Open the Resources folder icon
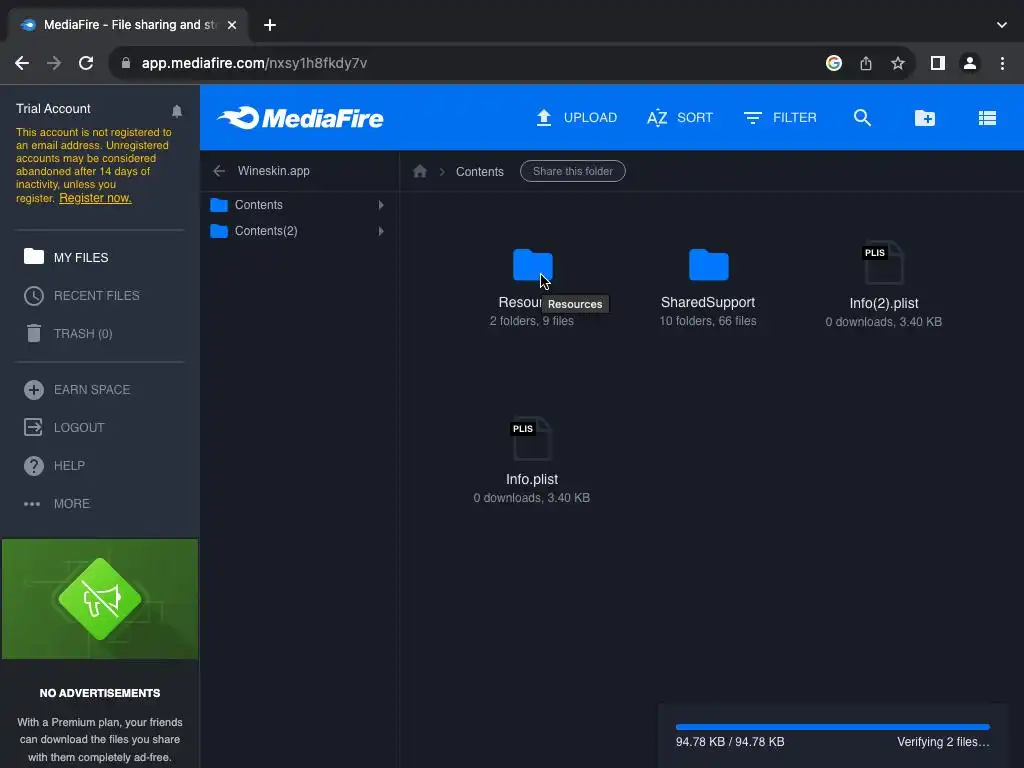Image resolution: width=1024 pixels, height=768 pixels. (x=533, y=264)
